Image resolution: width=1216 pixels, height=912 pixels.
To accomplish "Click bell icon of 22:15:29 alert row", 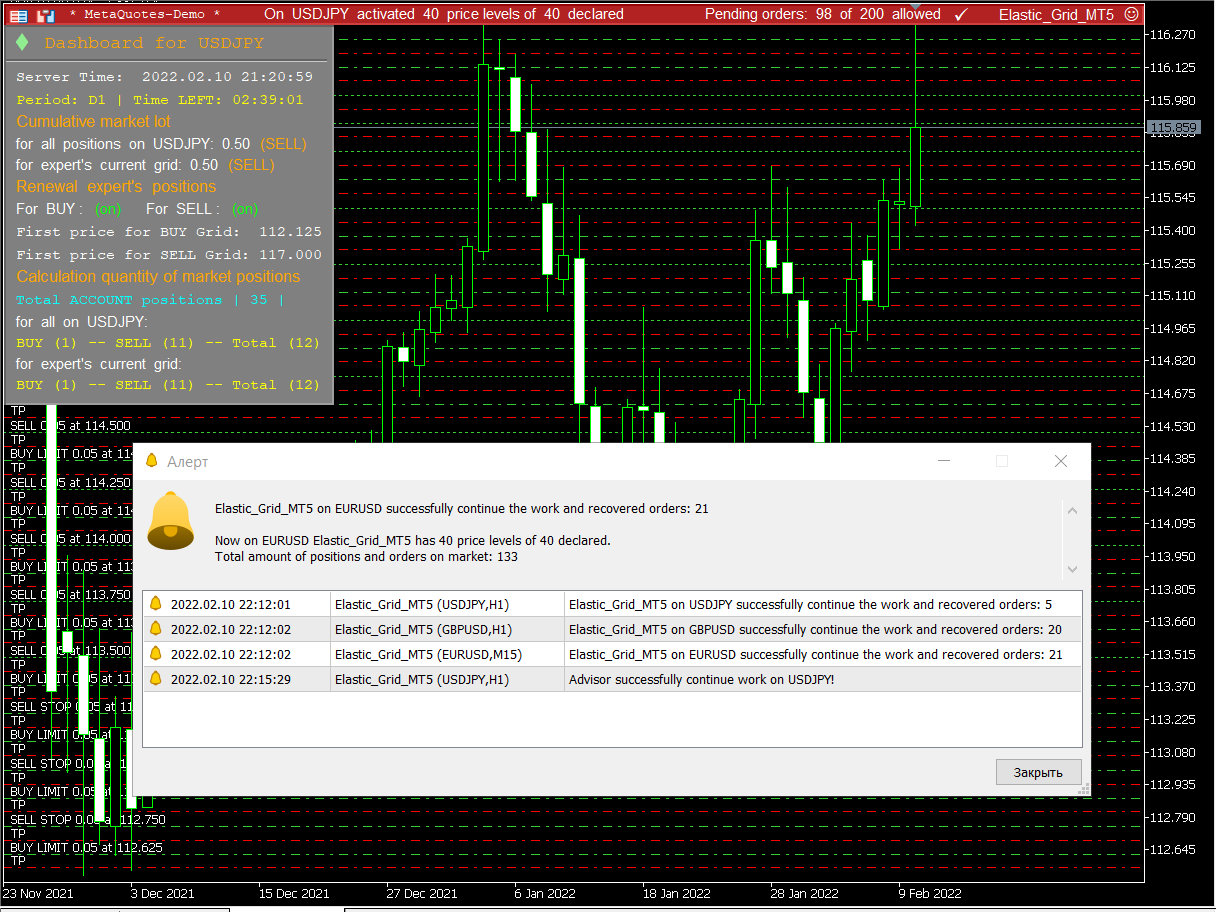I will point(155,679).
